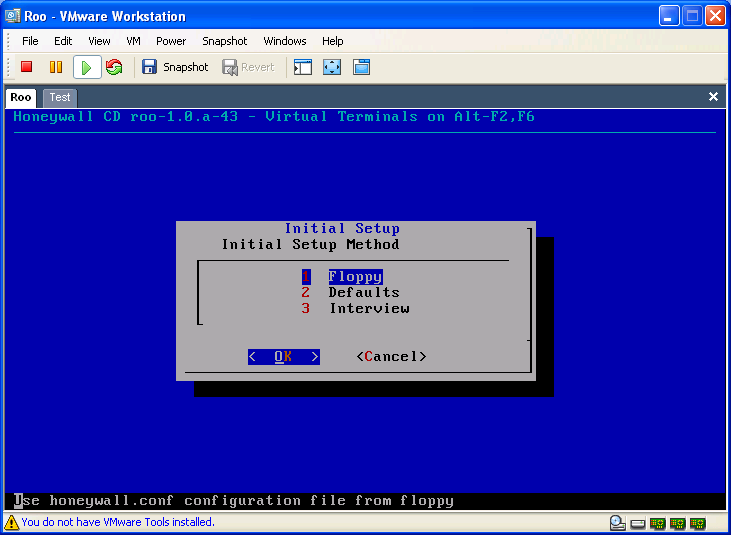Click the hard disk device status icon
This screenshot has width=731, height=535.
click(638, 524)
